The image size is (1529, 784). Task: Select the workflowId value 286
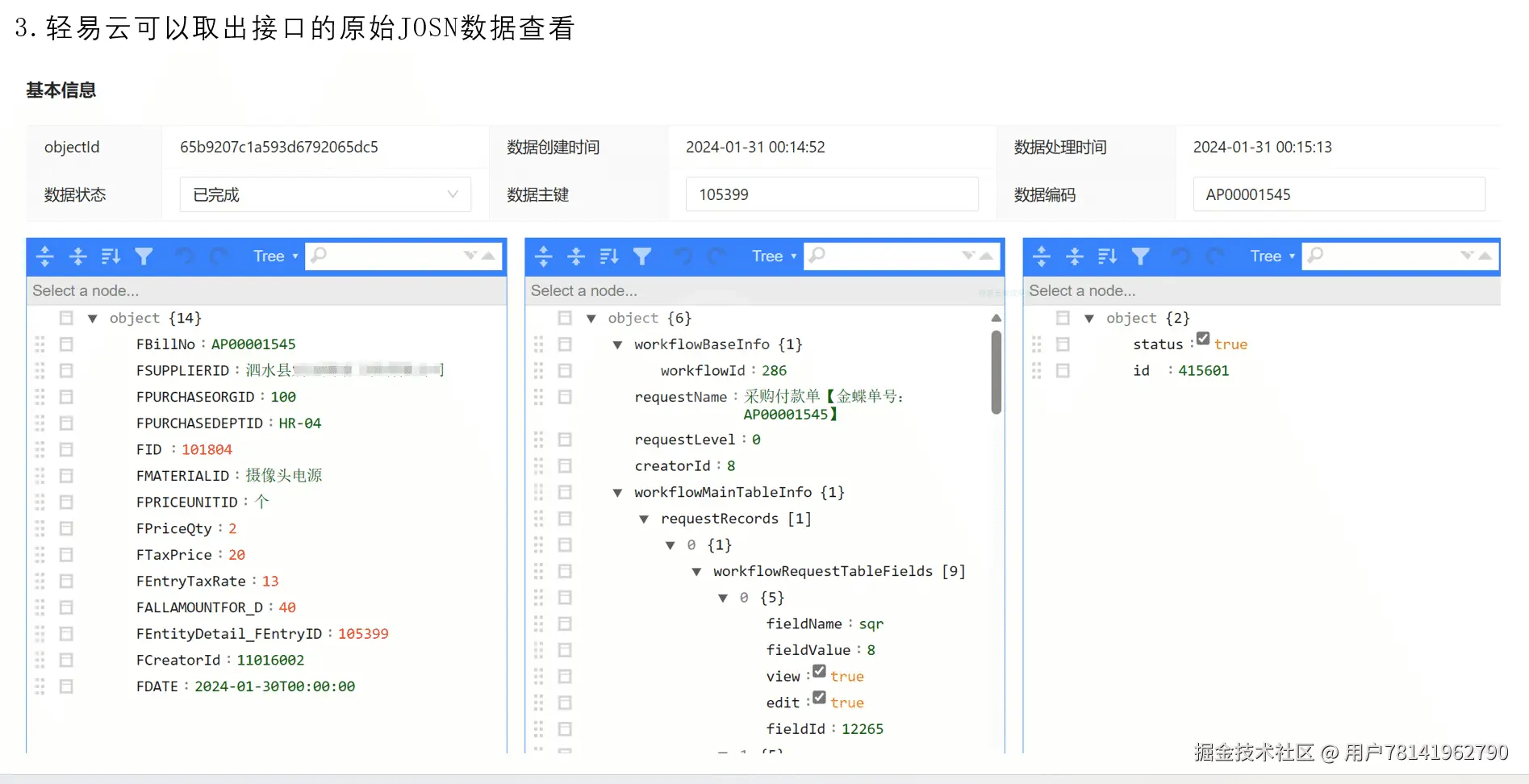[775, 371]
